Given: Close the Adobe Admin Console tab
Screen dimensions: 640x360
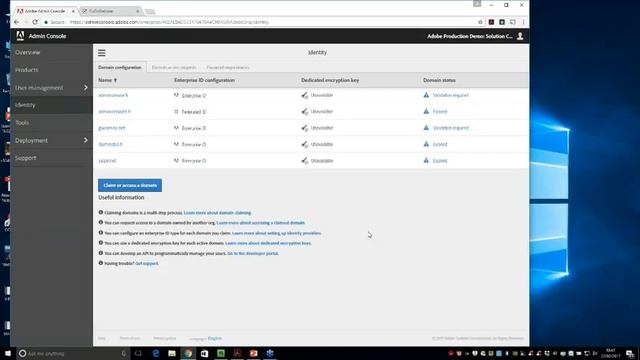Looking at the screenshot, I should tap(73, 11).
